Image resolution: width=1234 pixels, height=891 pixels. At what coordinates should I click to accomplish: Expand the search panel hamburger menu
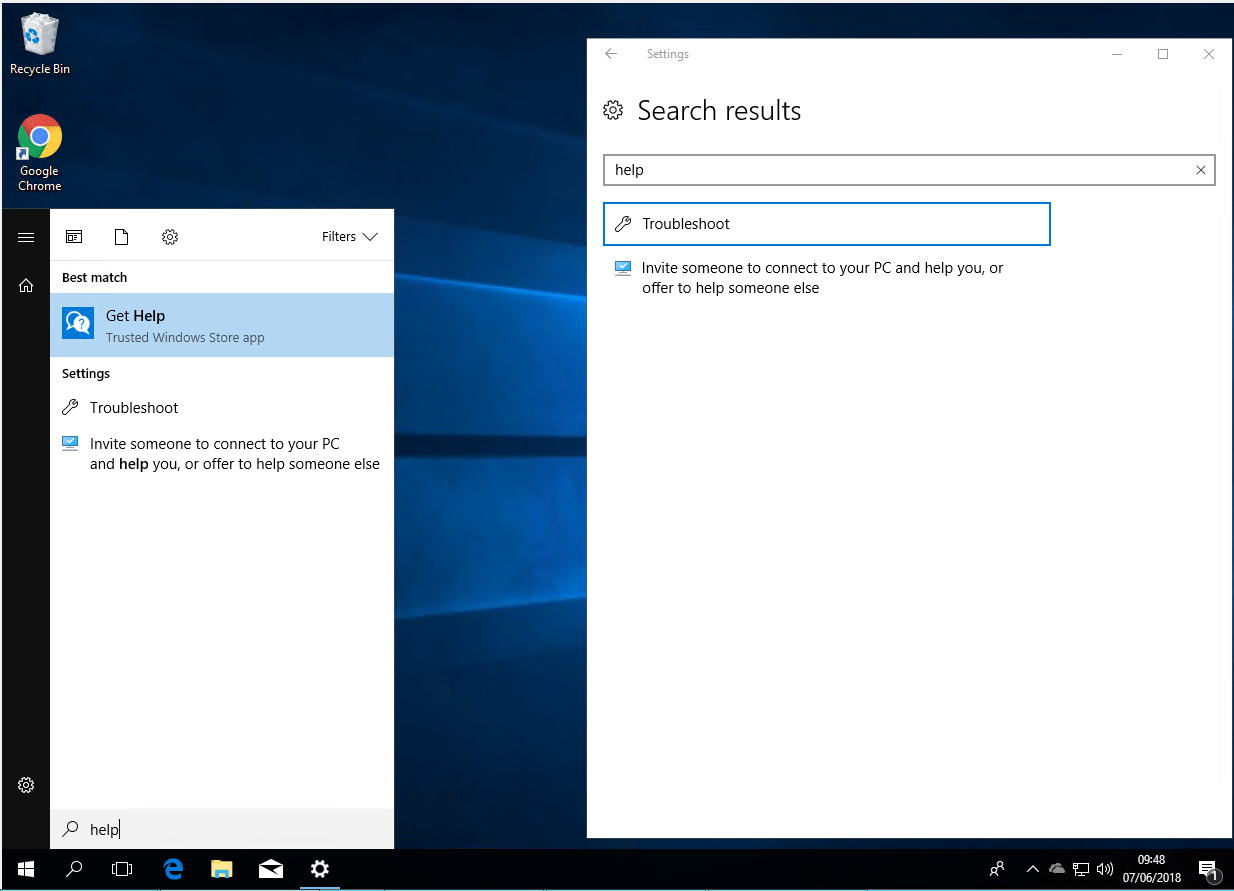26,237
